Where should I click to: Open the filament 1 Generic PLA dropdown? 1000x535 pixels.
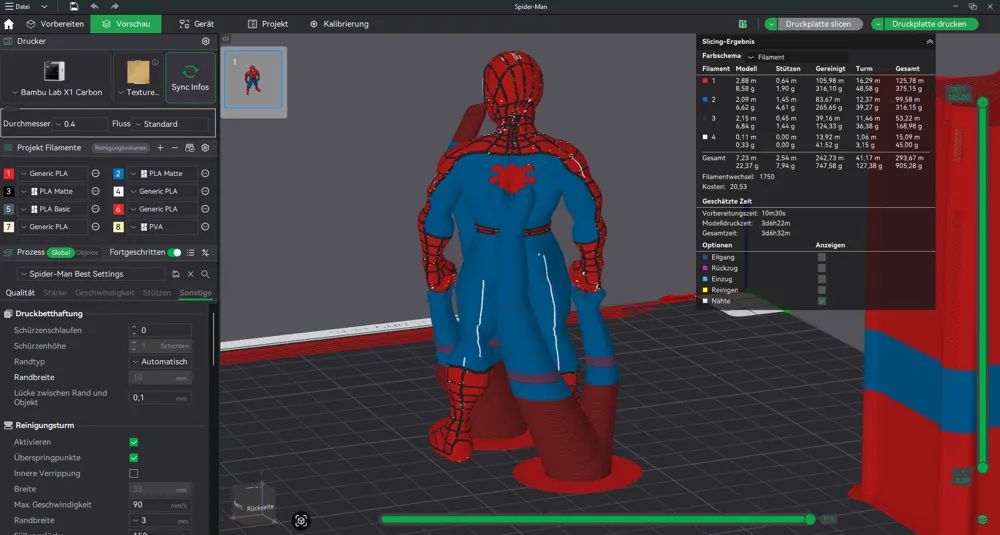tap(52, 173)
